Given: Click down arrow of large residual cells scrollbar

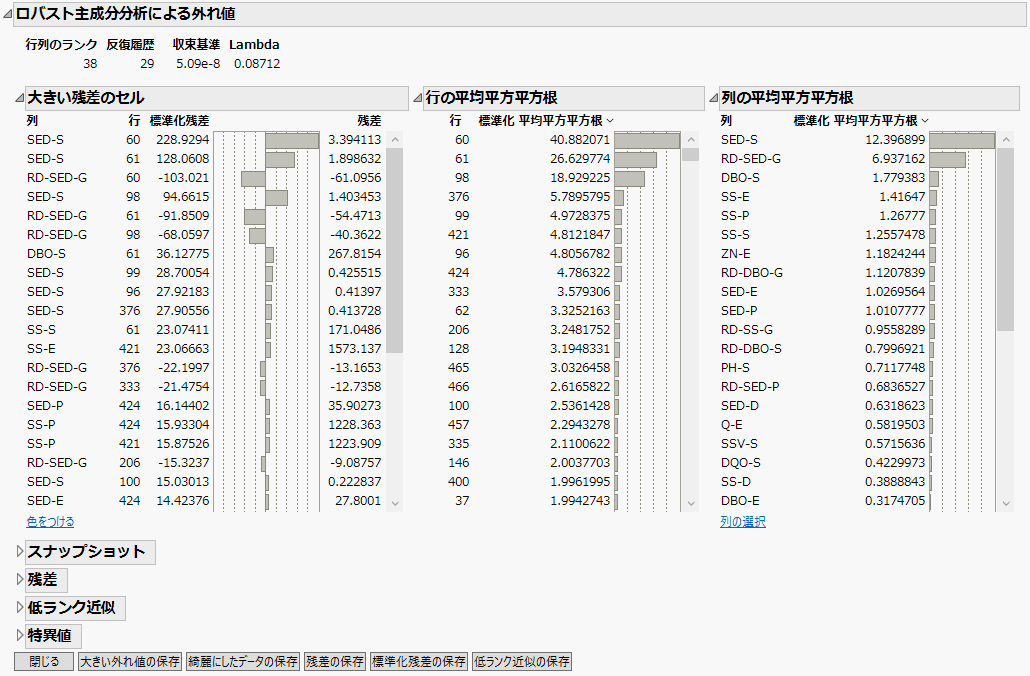Looking at the screenshot, I should [395, 503].
